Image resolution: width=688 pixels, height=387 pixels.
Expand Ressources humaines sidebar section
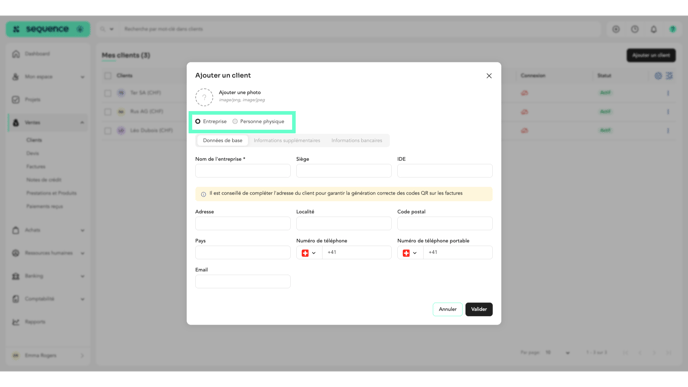point(47,253)
